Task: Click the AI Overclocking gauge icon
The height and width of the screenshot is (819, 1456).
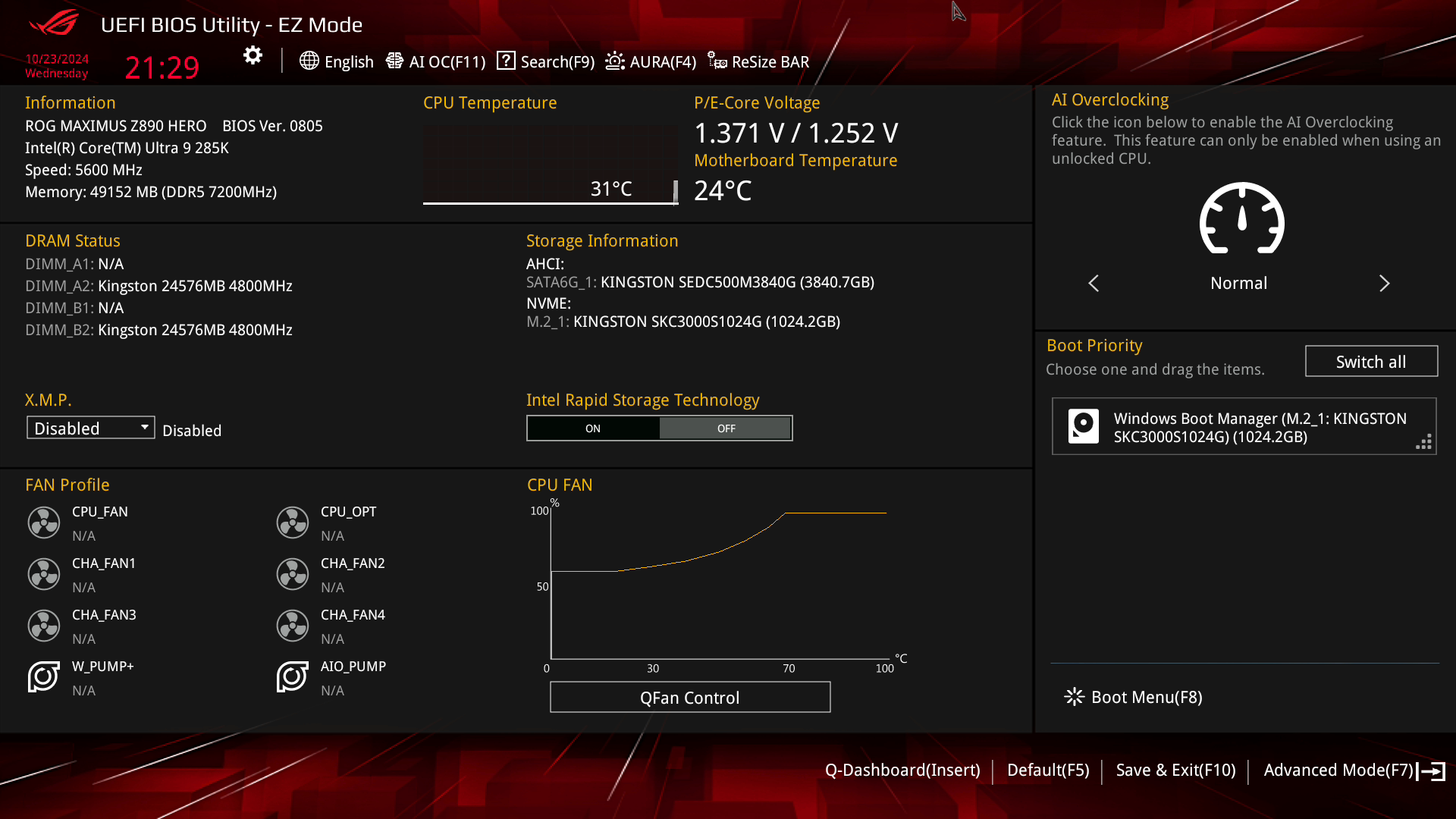Action: [x=1241, y=218]
